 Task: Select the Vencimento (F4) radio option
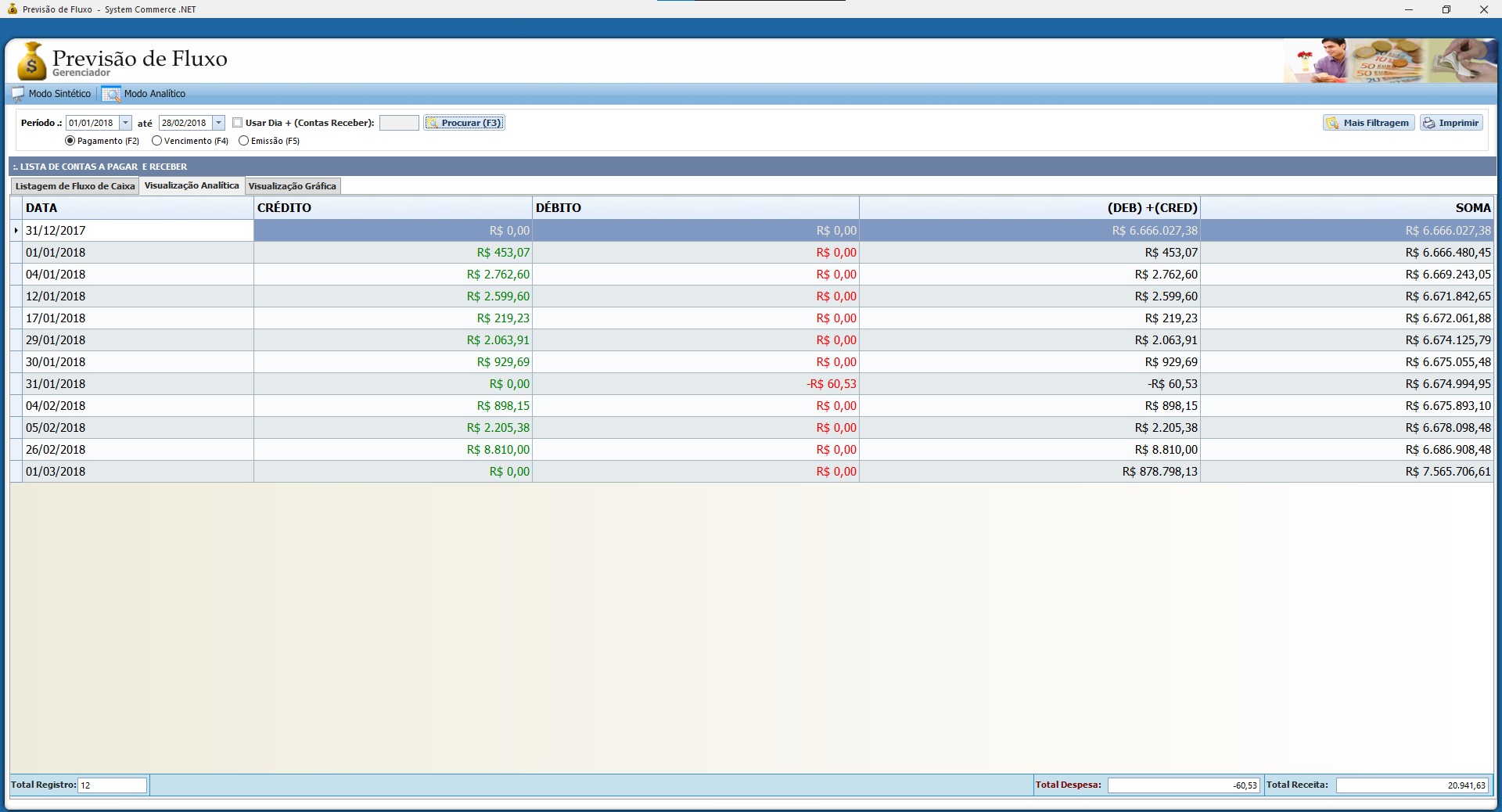(x=157, y=141)
